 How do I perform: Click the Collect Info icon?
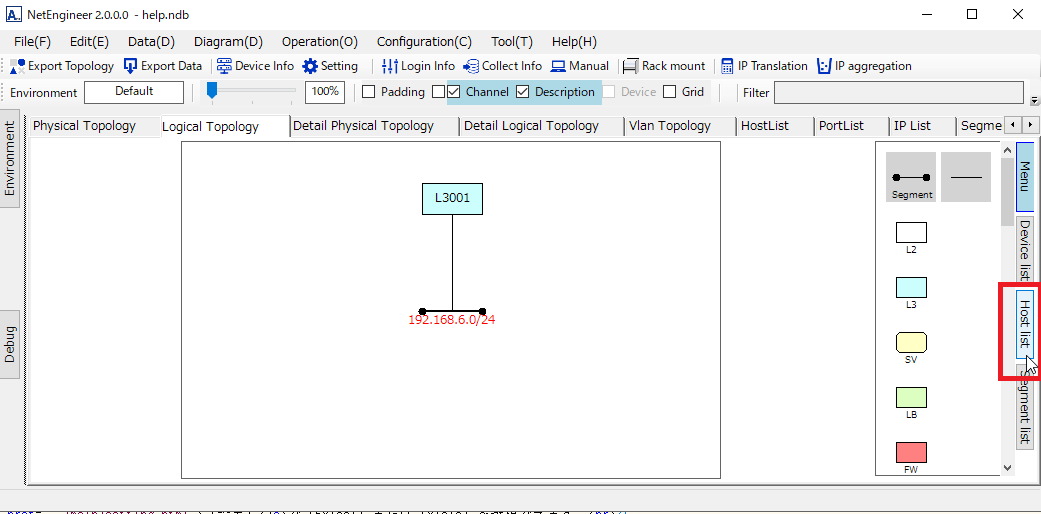pyautogui.click(x=471, y=66)
